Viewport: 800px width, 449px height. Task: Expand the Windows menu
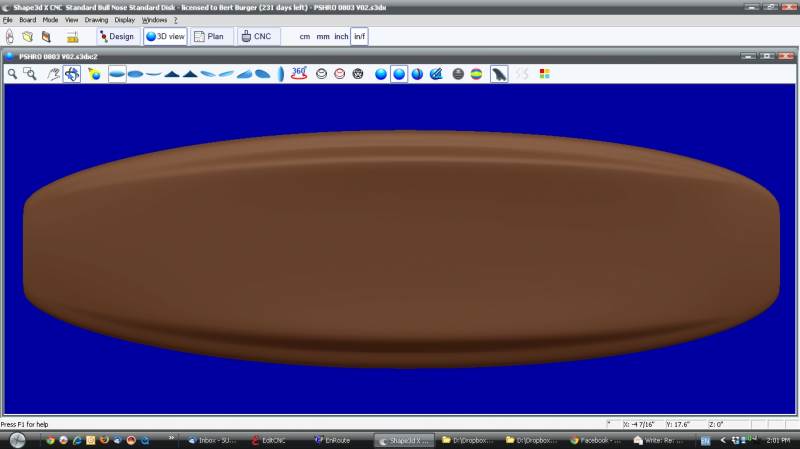154,20
